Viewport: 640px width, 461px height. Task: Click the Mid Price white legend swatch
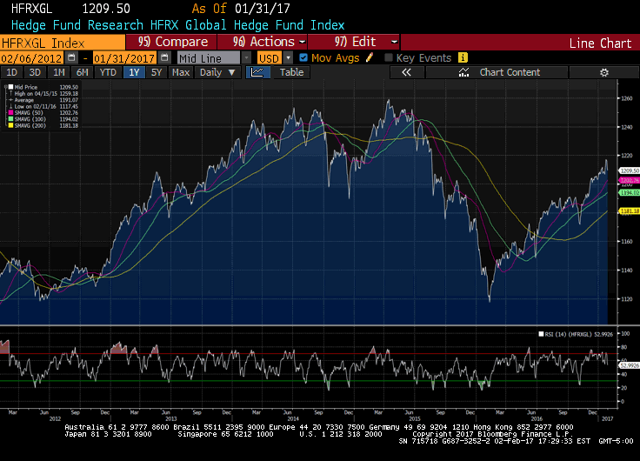coord(11,87)
